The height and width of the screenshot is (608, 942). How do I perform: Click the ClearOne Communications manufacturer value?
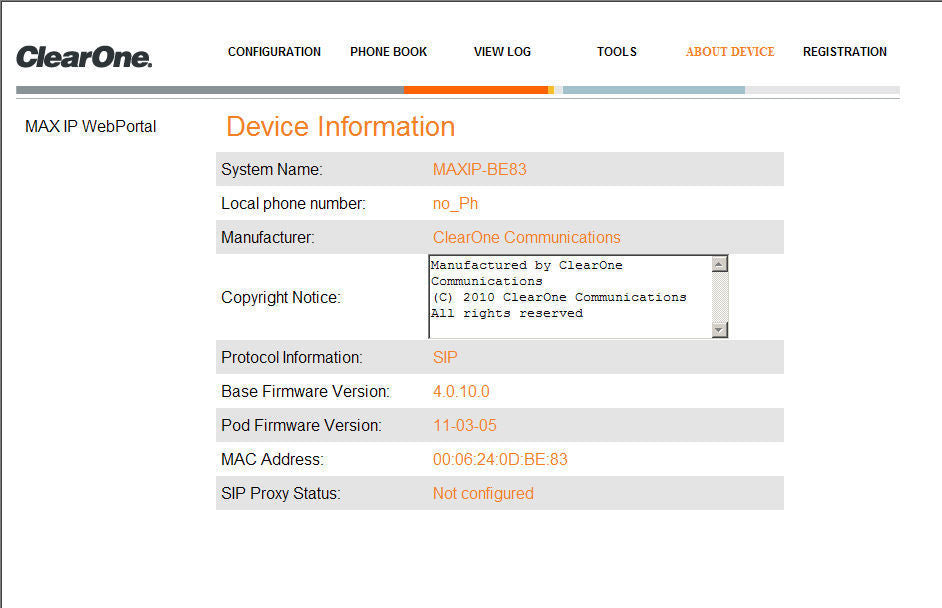pyautogui.click(x=526, y=237)
